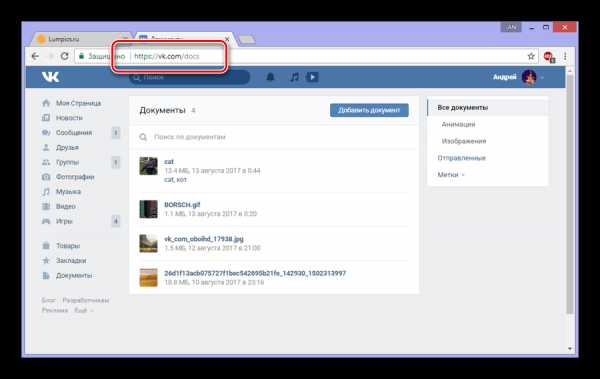Reload the page using refresh icon
The width and height of the screenshot is (600, 379).
pyautogui.click(x=65, y=56)
